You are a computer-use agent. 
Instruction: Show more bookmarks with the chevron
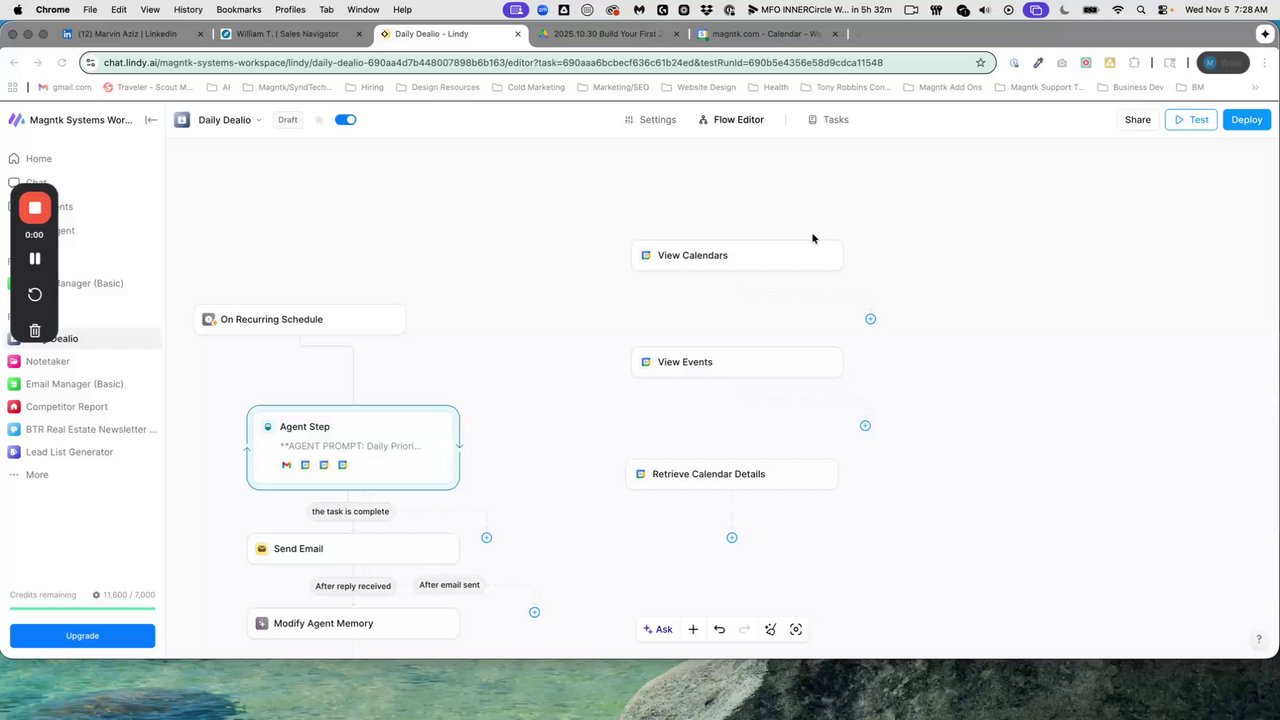click(1255, 87)
